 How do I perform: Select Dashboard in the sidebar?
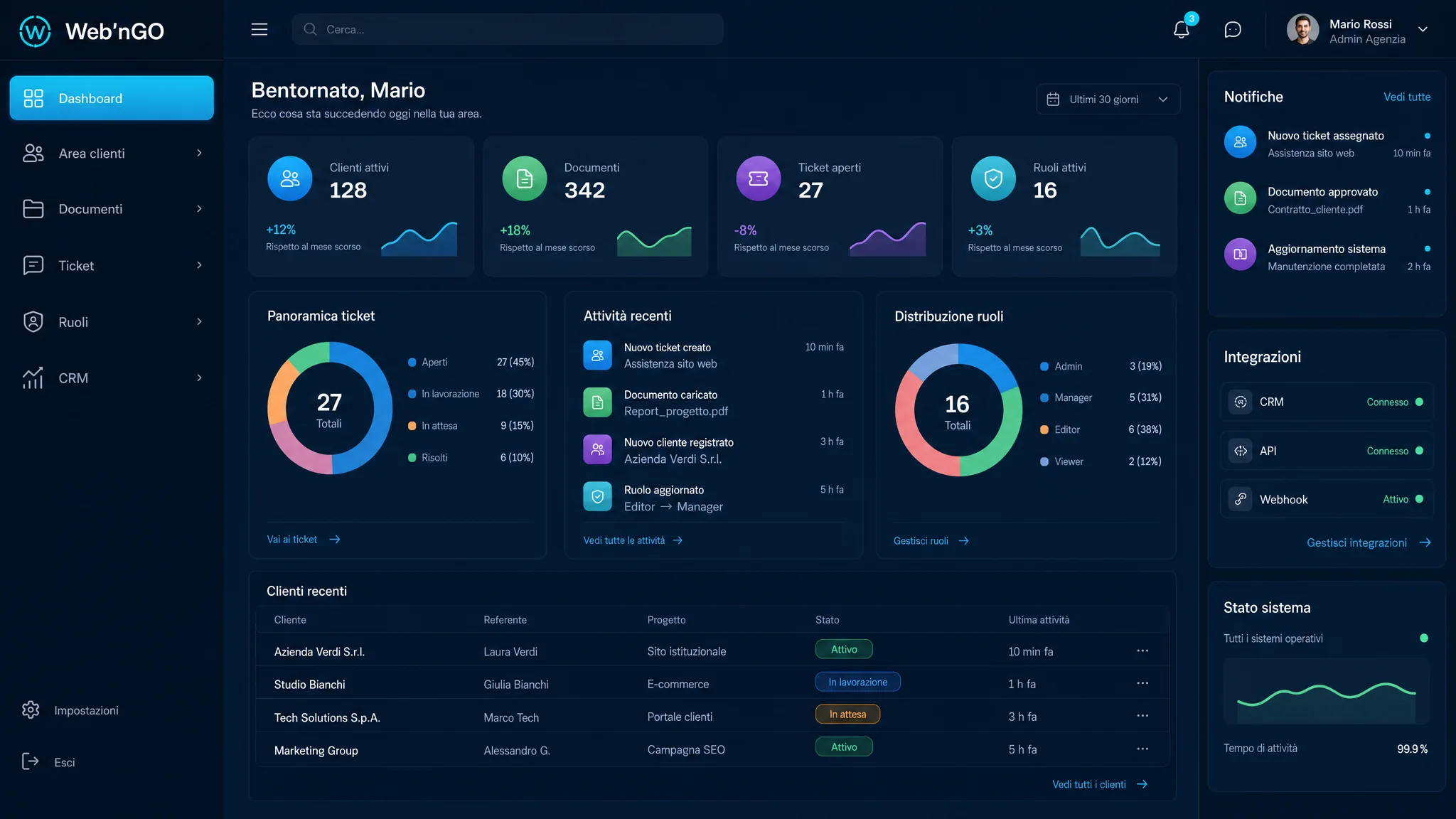[x=112, y=98]
